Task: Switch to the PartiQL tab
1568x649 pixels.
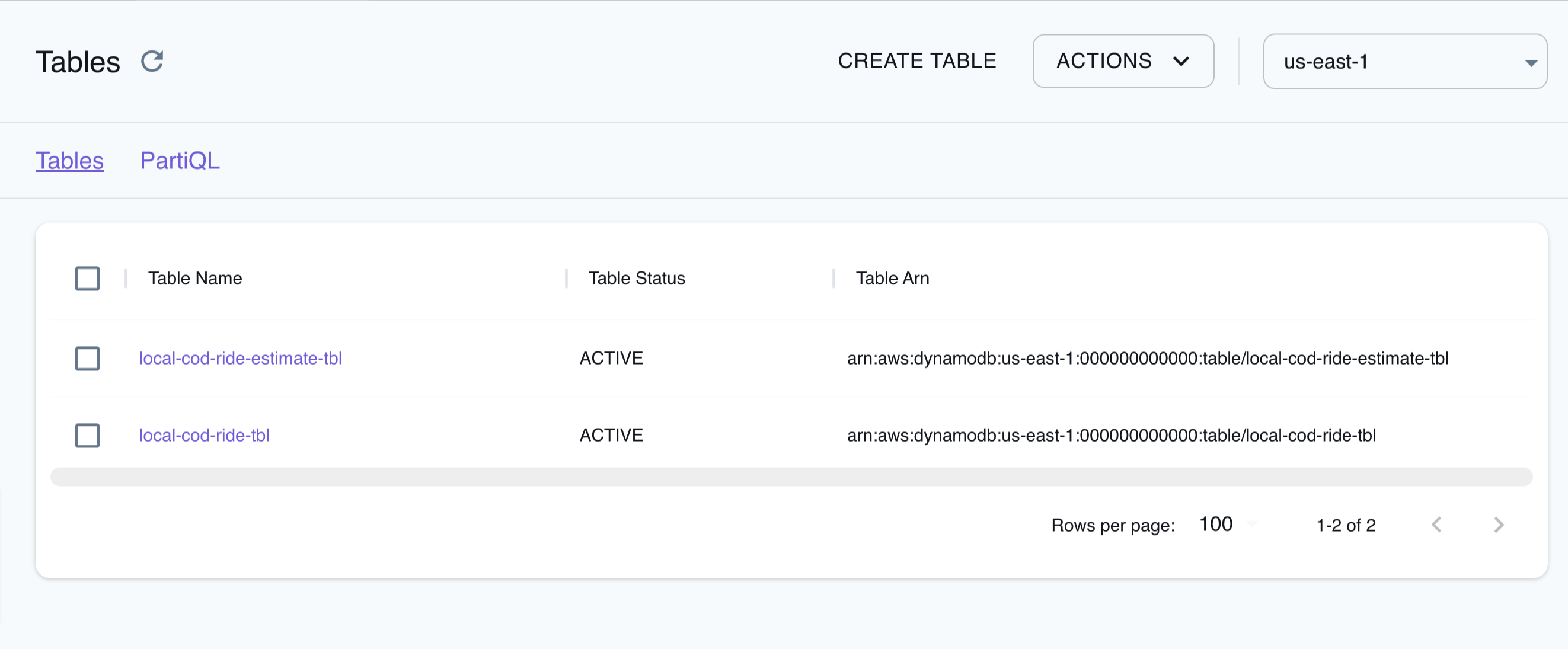Action: (180, 161)
